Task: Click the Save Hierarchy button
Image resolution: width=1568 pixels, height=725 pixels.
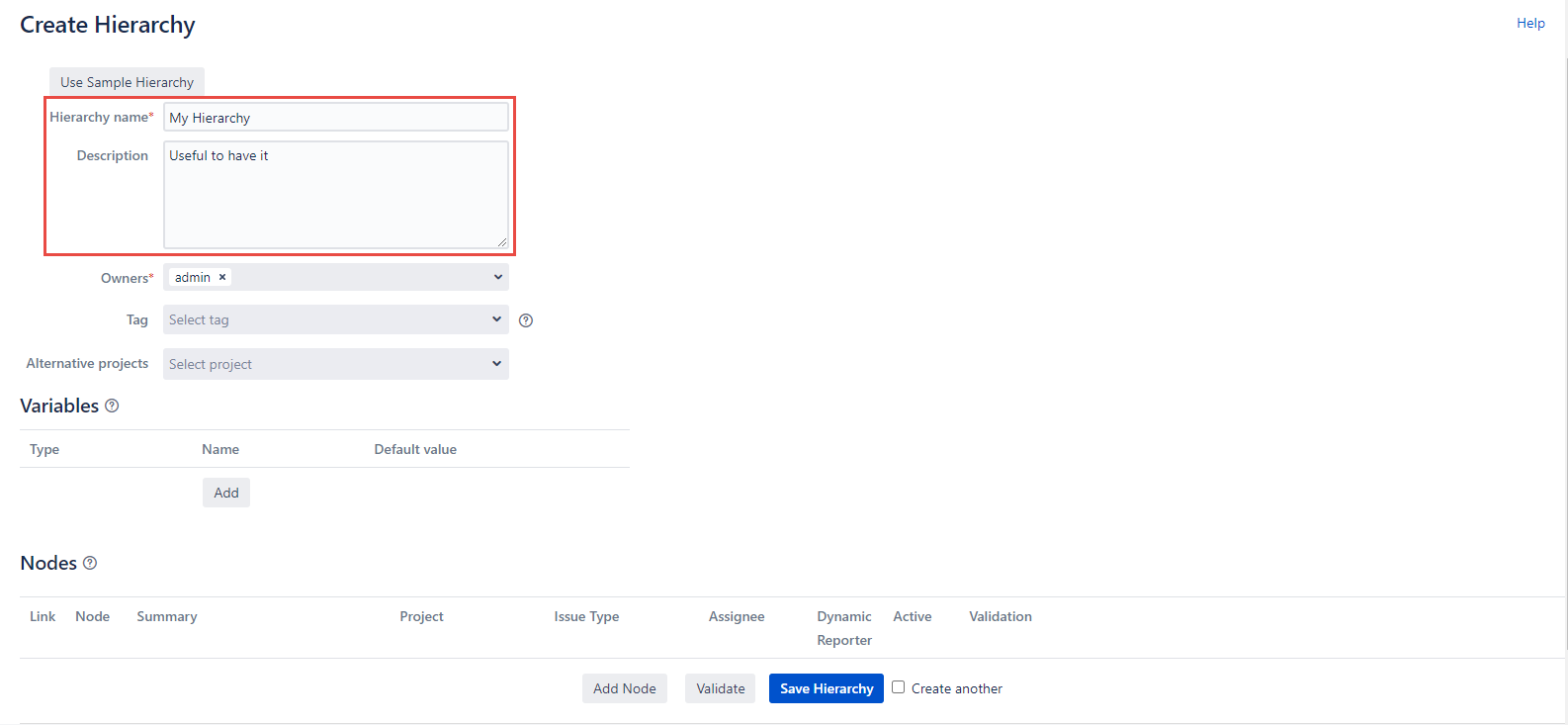Action: [826, 688]
